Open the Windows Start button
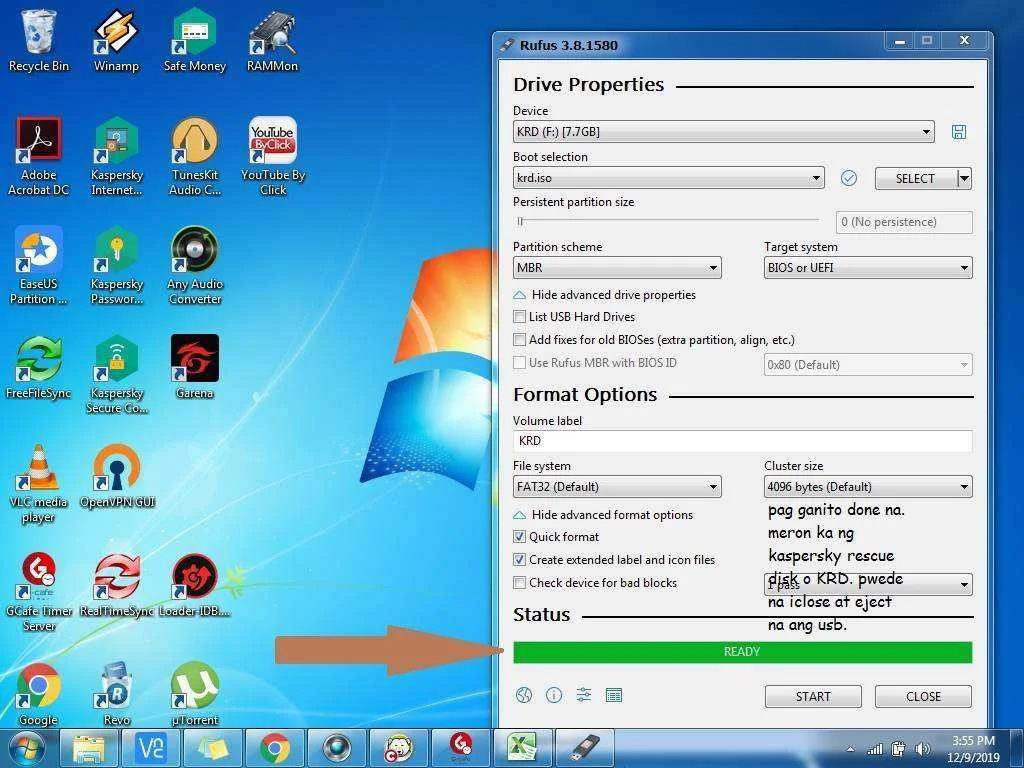This screenshot has height=768, width=1024. point(27,748)
